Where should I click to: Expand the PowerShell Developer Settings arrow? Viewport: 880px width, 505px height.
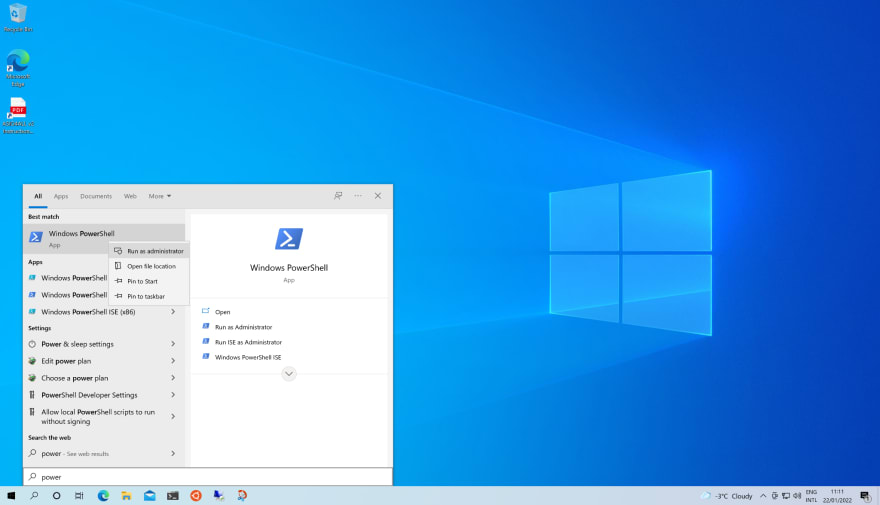[x=173, y=394]
